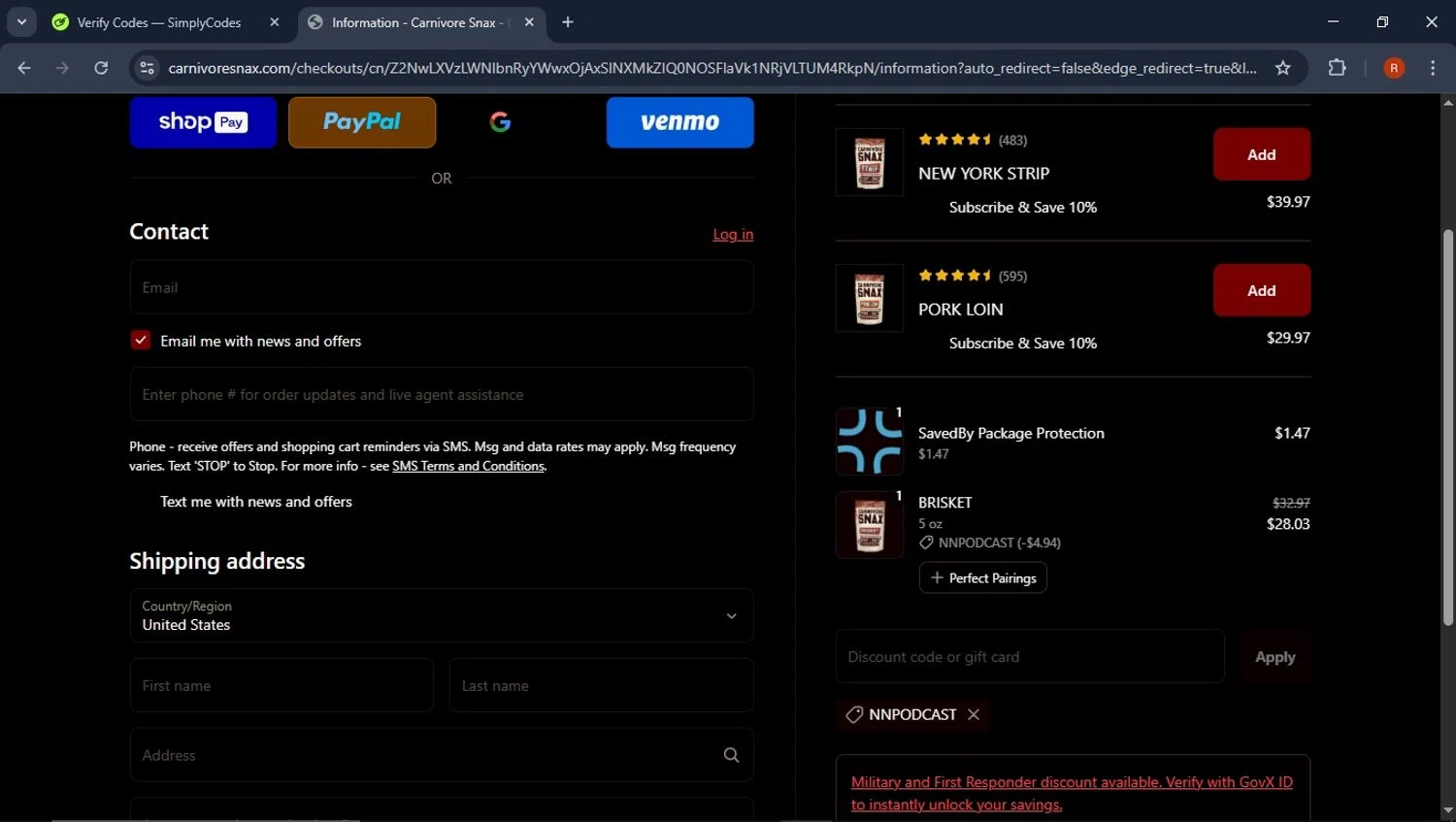Go back to previous page
The width and height of the screenshot is (1456, 822).
(x=24, y=68)
